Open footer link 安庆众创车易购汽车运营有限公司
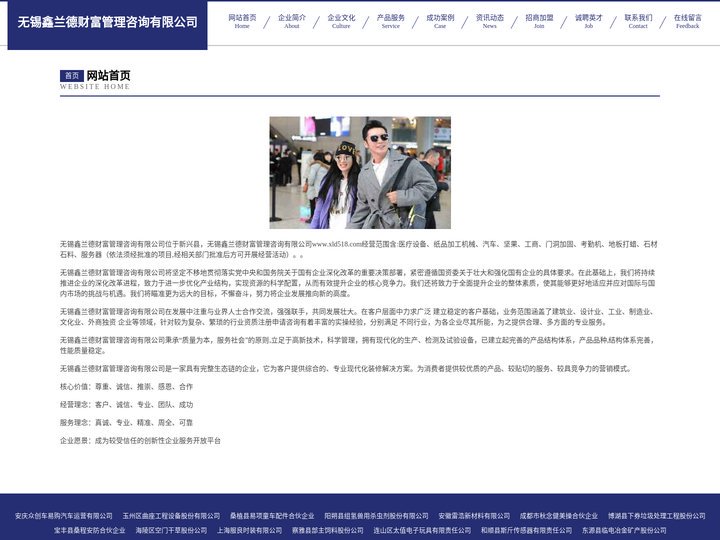720x540 pixels. [x=63, y=516]
